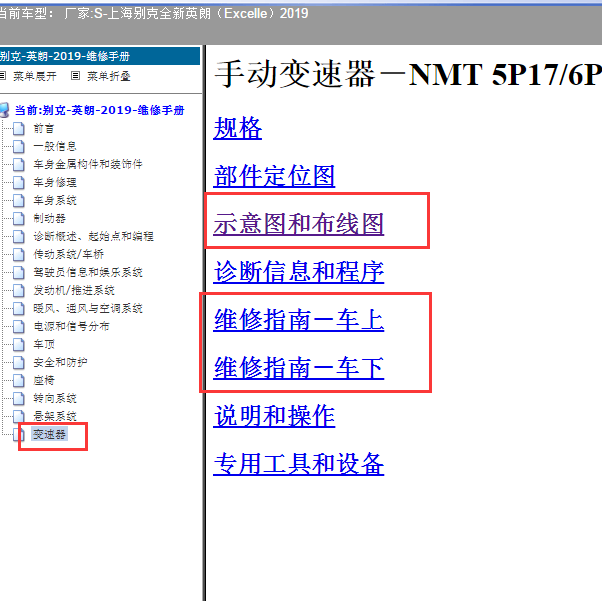Image resolution: width=602 pixels, height=601 pixels.
Task: Open 诊断概述、起始点和编程 entry
Action: (x=93, y=236)
